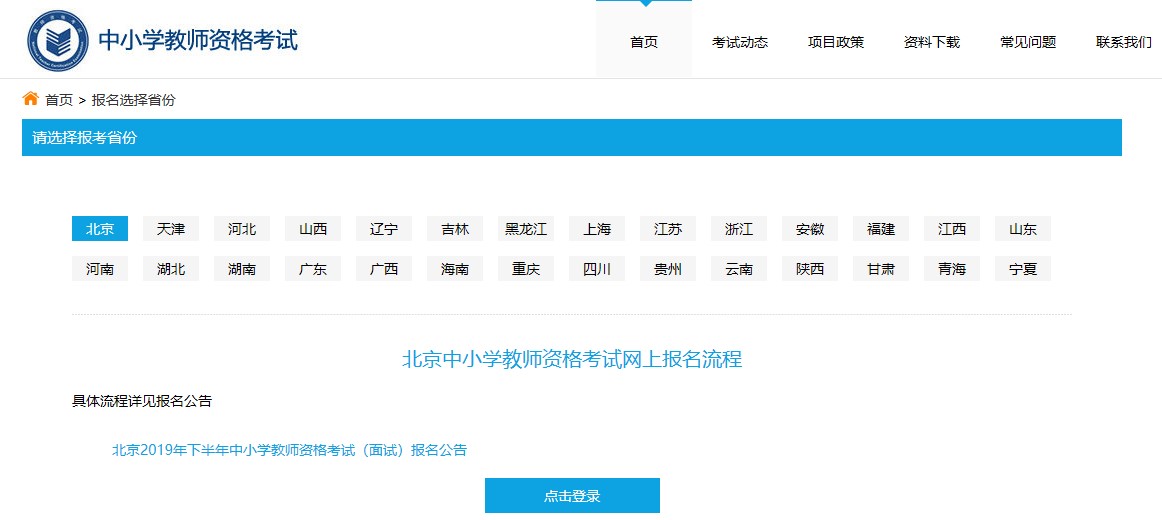Click the 中小学教师资格考试 site title
Viewport: 1162px width, 520px height.
click(199, 40)
